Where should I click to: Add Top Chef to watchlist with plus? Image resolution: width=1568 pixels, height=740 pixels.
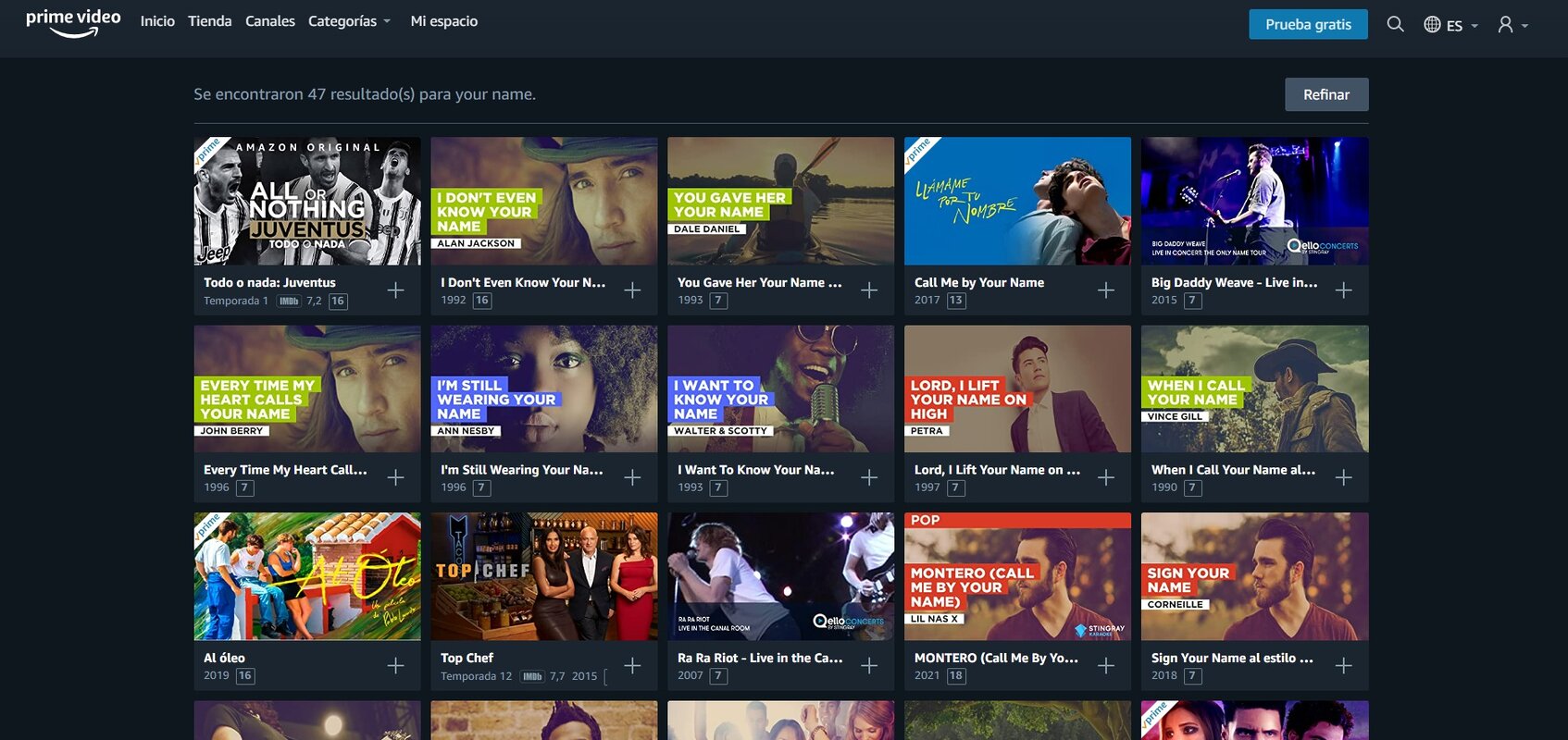tap(632, 666)
